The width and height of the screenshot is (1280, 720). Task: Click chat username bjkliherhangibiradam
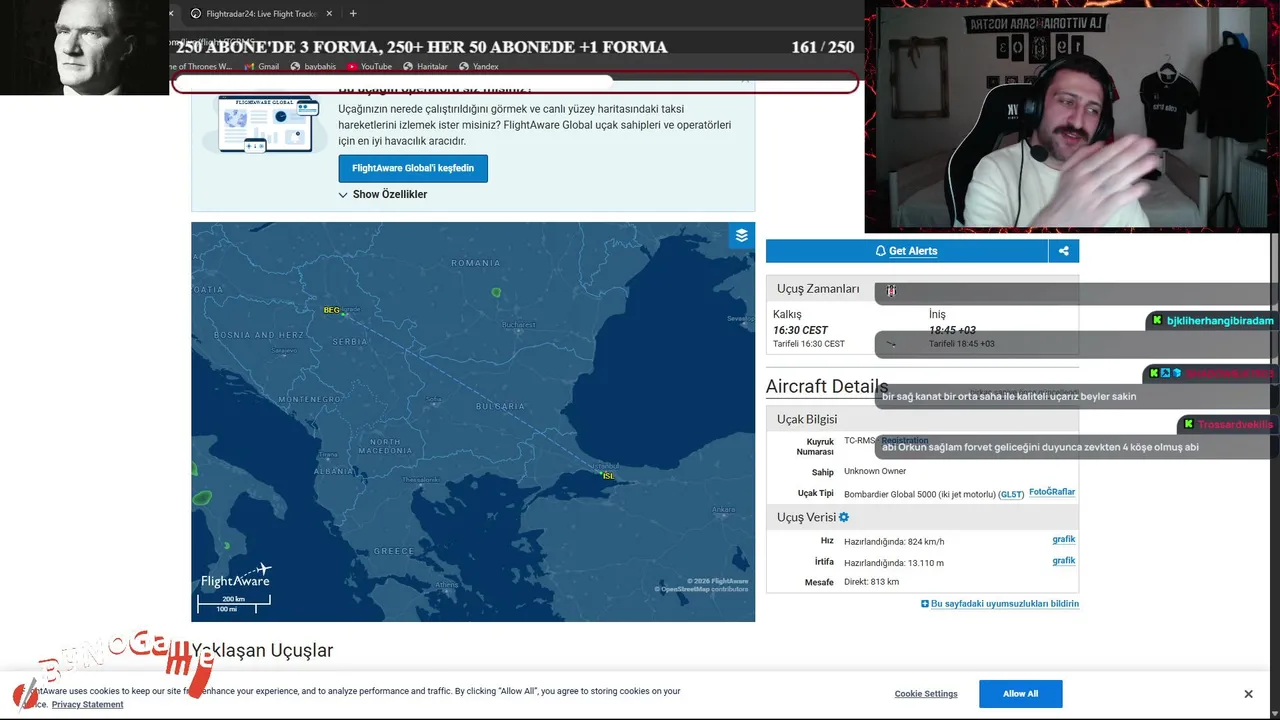pyautogui.click(x=1220, y=321)
